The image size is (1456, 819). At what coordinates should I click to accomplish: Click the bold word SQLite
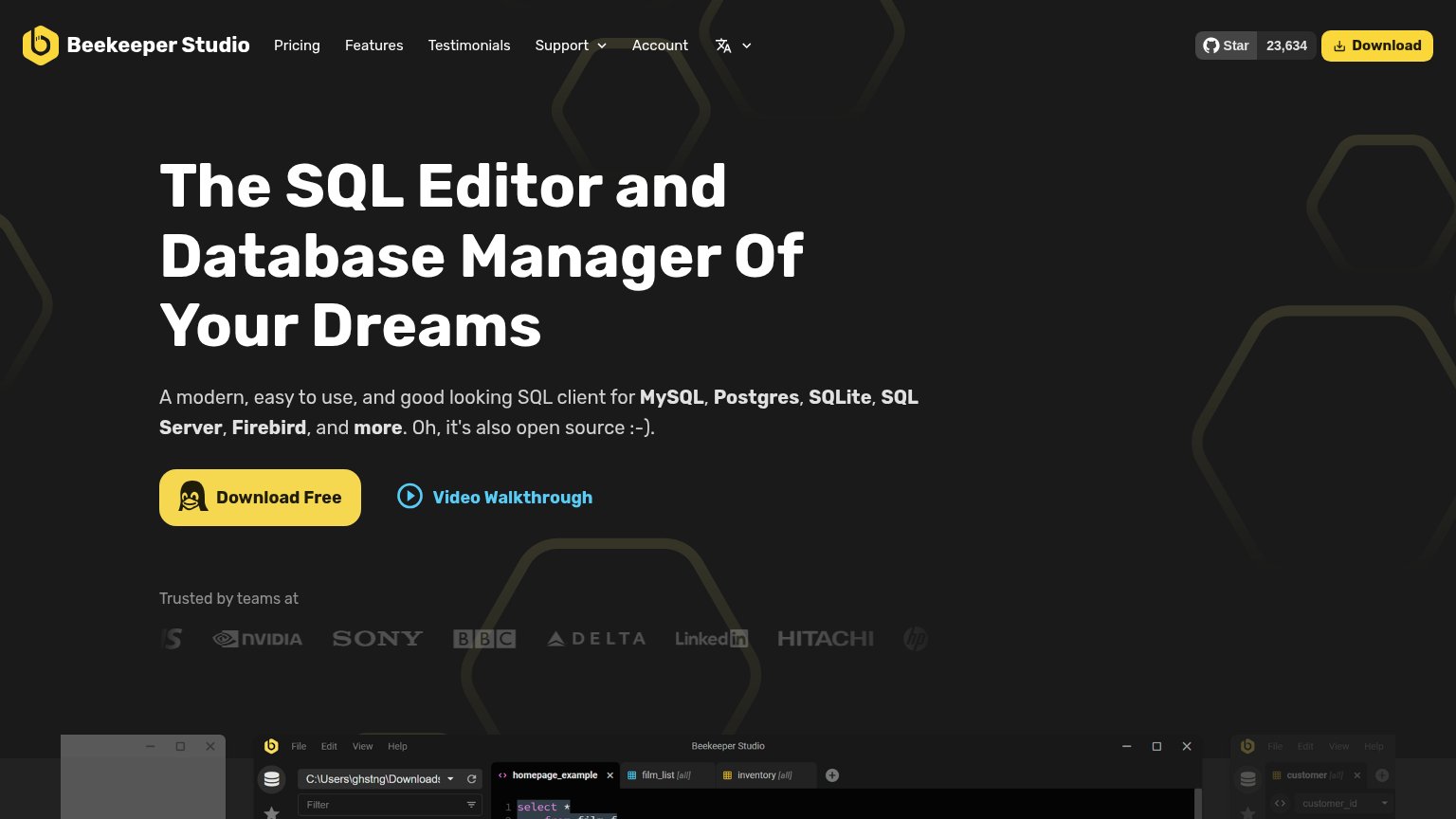pyautogui.click(x=840, y=397)
